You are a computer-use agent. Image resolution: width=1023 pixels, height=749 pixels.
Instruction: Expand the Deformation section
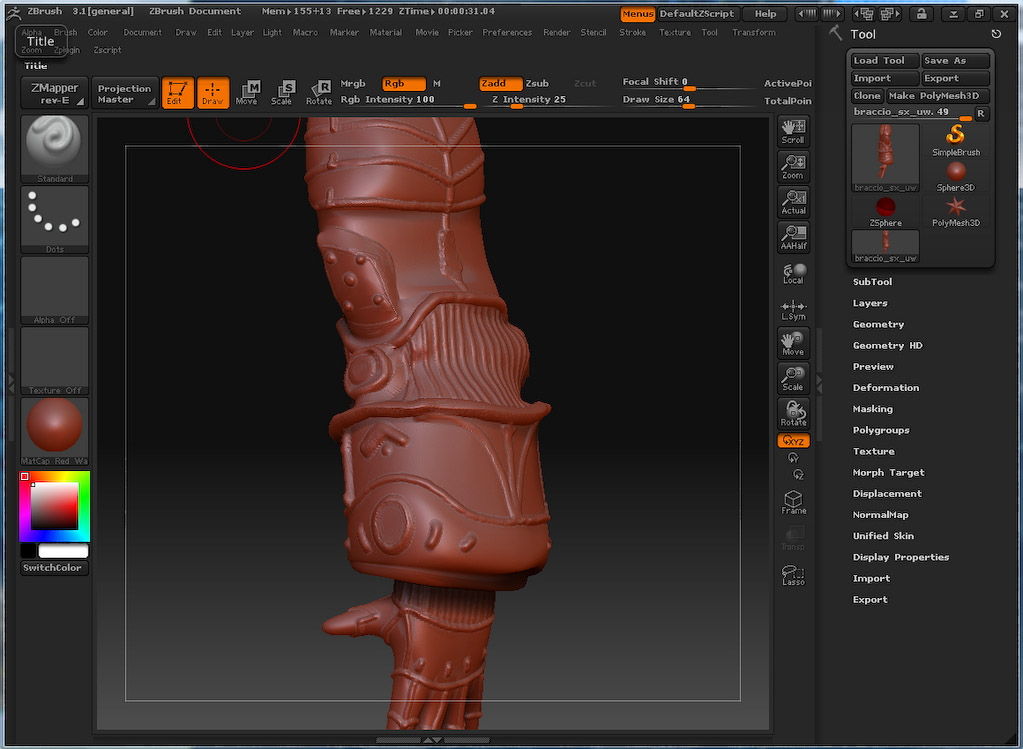(885, 388)
